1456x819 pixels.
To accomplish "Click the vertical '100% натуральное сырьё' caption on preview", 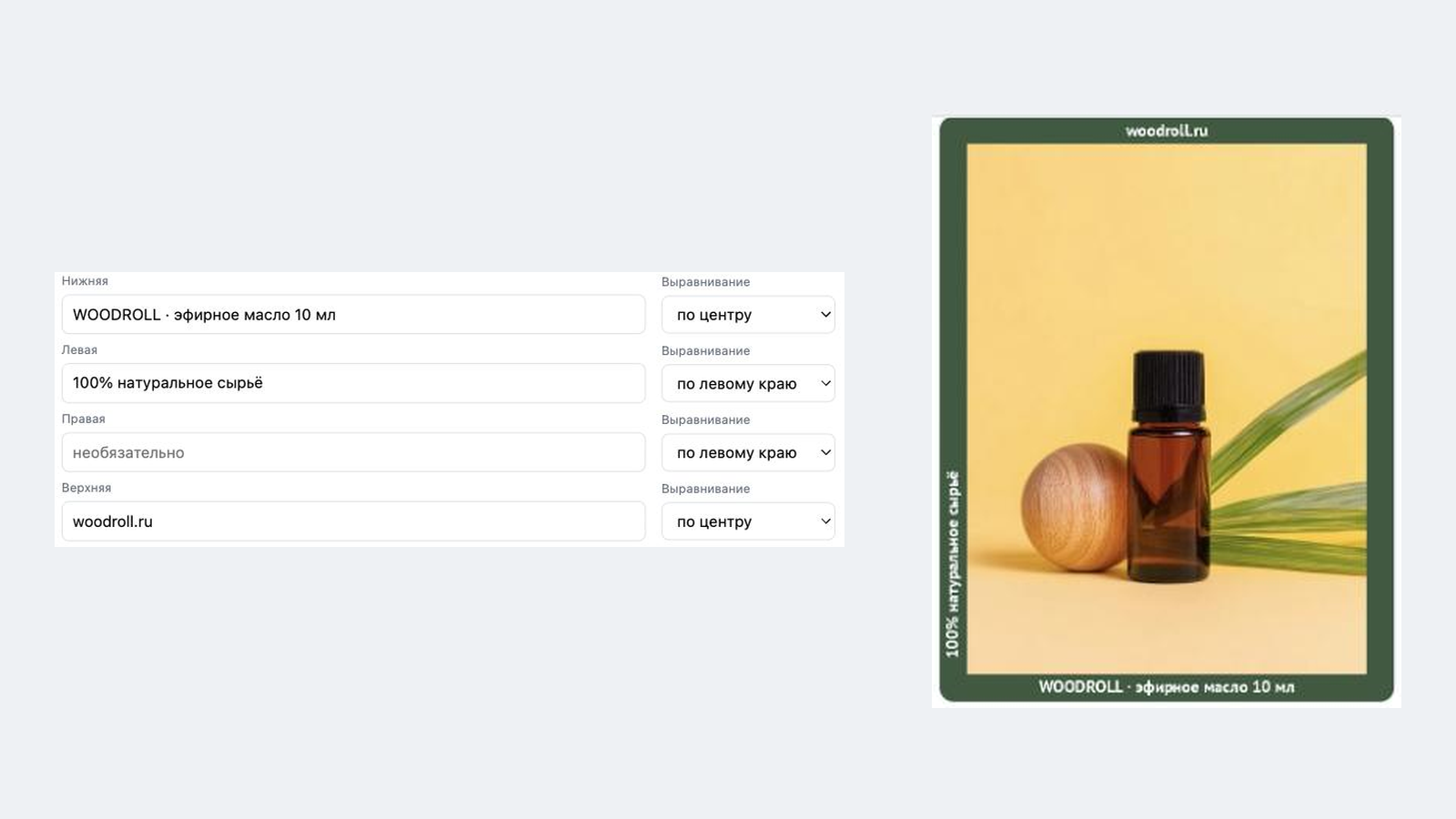I will (953, 564).
